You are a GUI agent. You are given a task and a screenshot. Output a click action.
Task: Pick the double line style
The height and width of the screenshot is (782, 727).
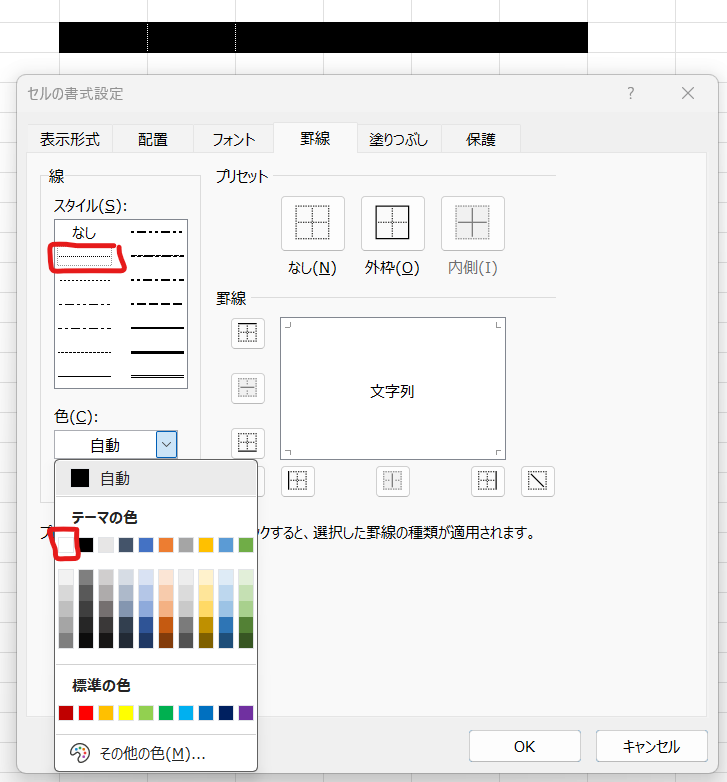point(157,375)
